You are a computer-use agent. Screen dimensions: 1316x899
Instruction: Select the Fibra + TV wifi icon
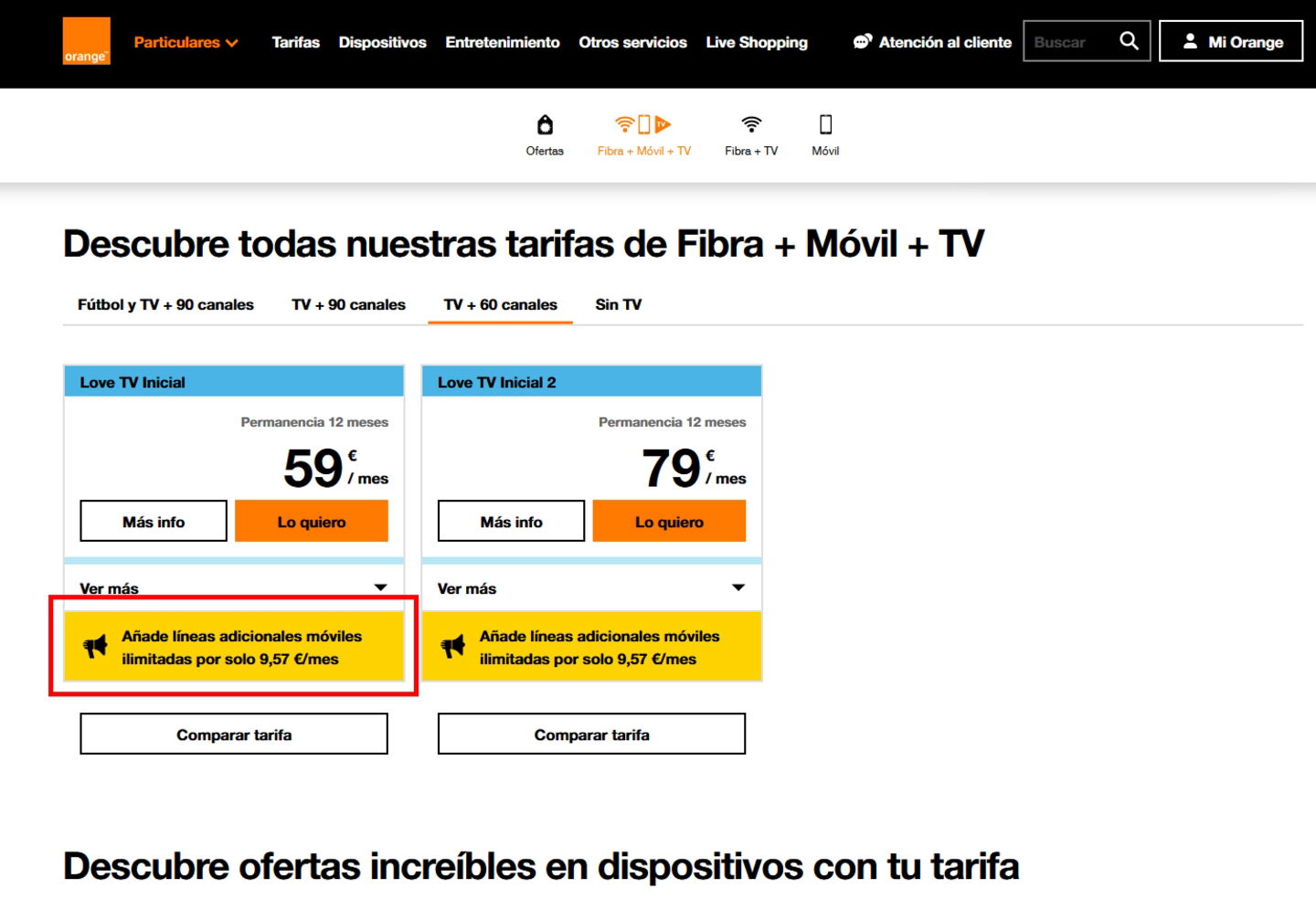[x=751, y=124]
